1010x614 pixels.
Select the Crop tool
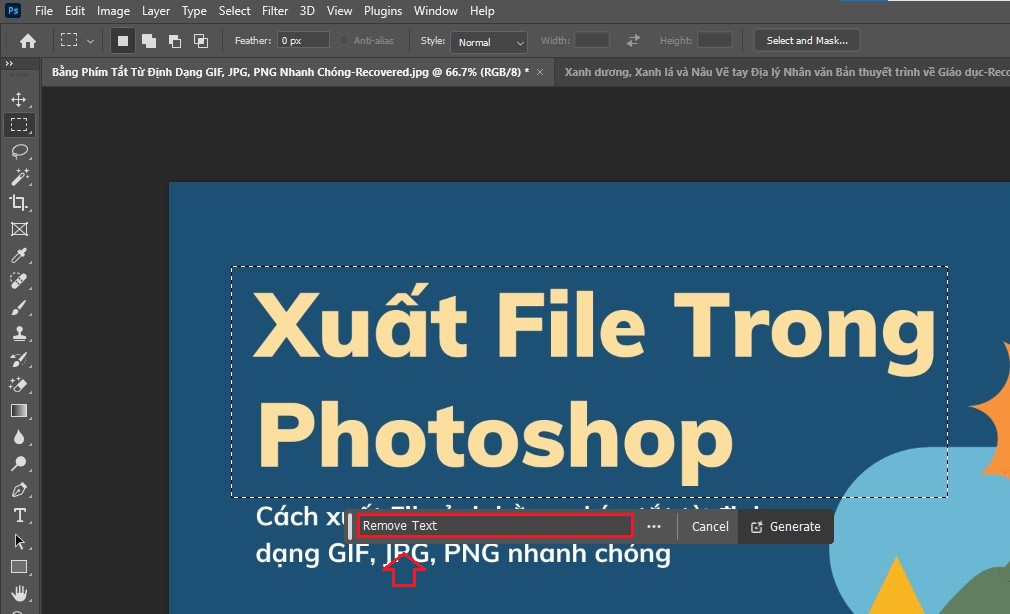point(19,203)
